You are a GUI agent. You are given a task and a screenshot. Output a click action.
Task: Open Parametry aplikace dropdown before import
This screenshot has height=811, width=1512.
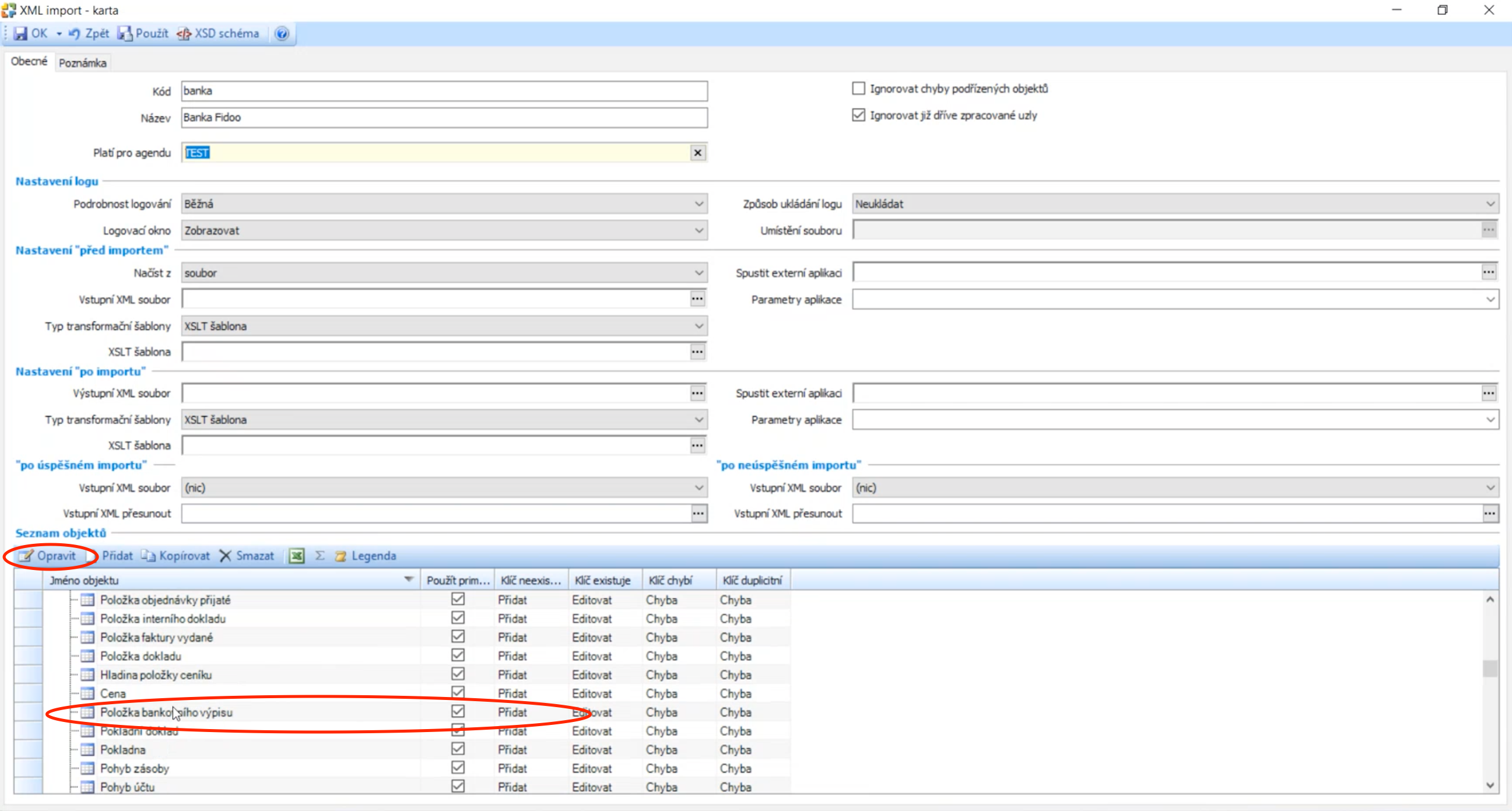coord(1490,300)
